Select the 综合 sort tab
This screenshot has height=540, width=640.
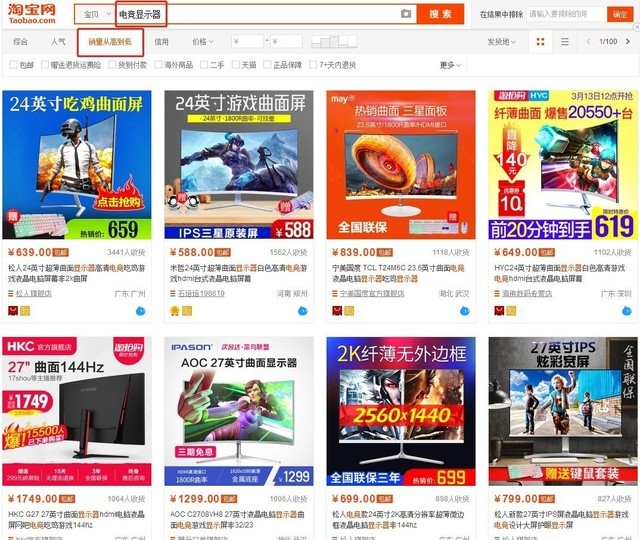20,42
